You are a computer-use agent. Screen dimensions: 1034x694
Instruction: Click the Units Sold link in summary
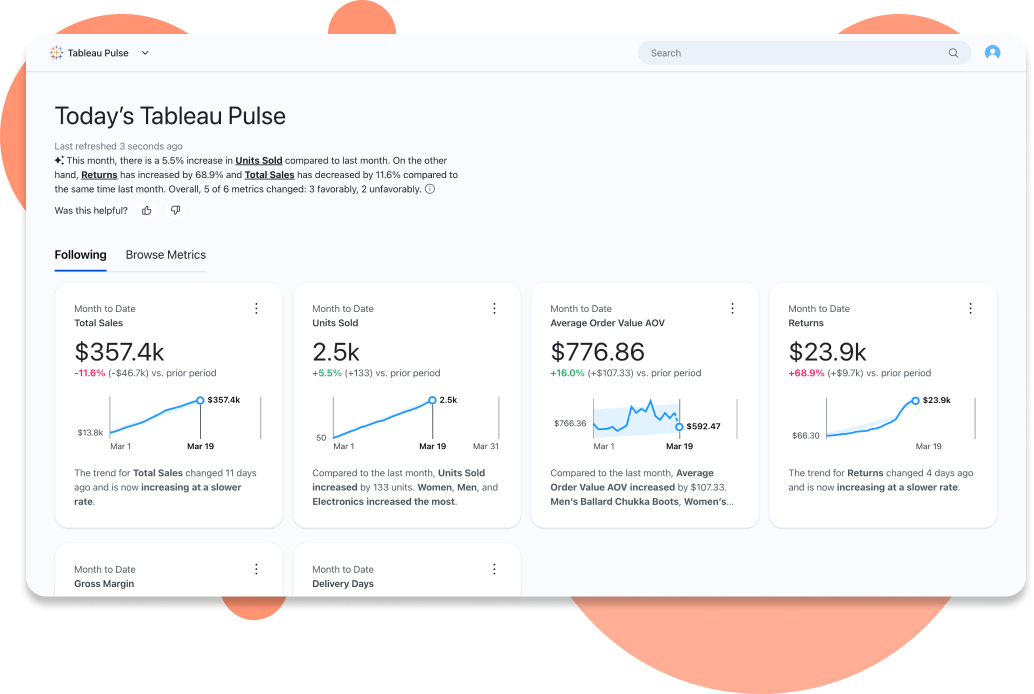[x=259, y=160]
